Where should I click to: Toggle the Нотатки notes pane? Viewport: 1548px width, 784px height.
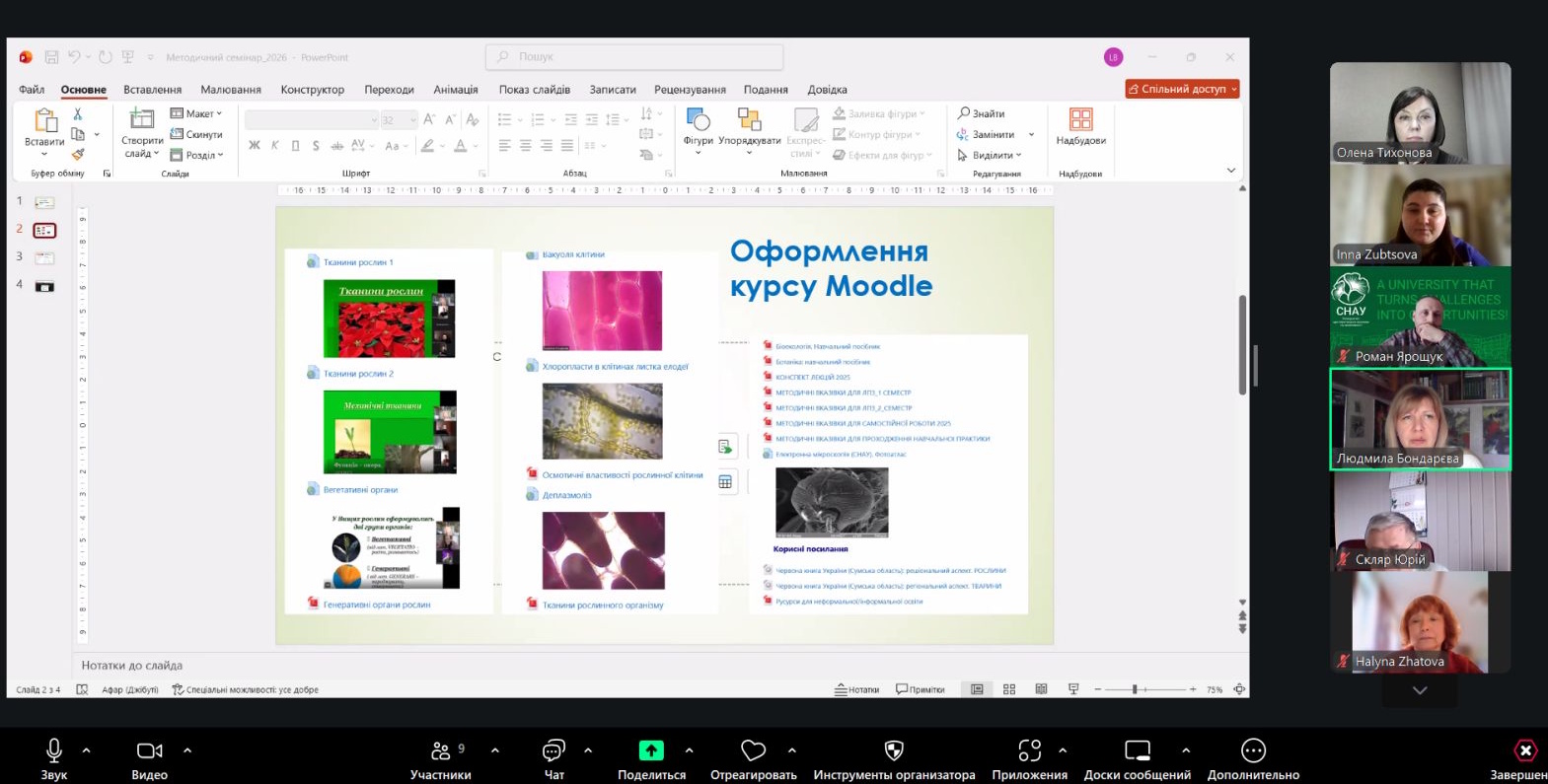pos(856,689)
